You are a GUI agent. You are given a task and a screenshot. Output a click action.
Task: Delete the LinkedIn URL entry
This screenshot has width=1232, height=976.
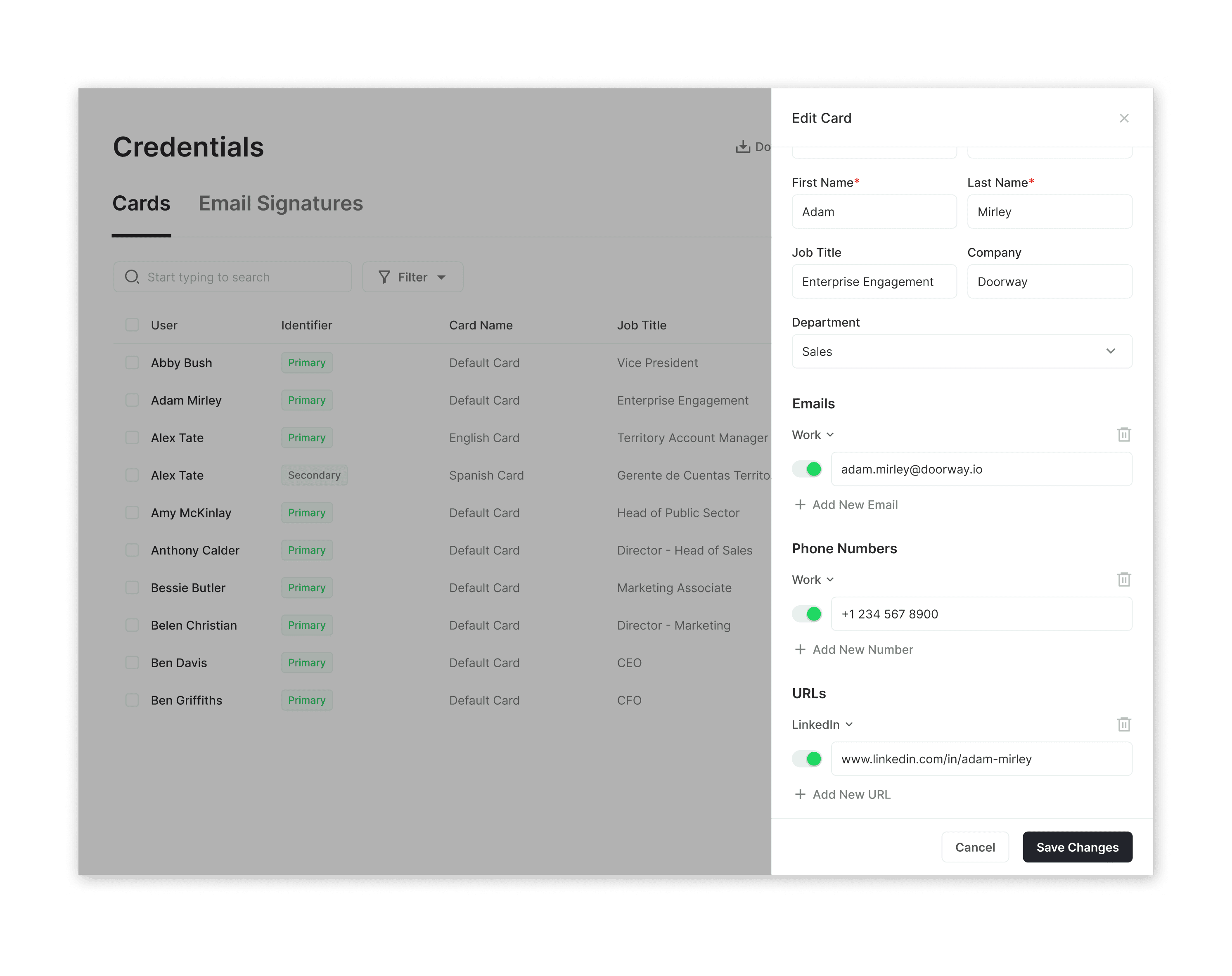tap(1123, 725)
